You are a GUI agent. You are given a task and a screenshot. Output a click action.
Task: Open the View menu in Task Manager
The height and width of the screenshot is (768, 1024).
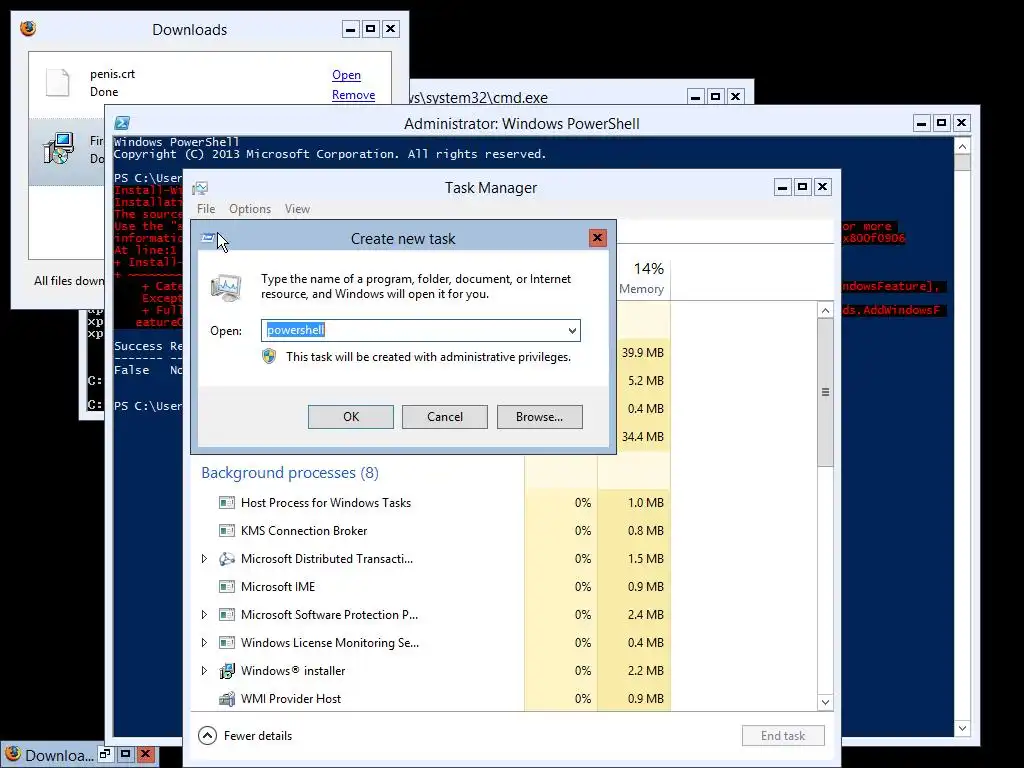click(297, 209)
